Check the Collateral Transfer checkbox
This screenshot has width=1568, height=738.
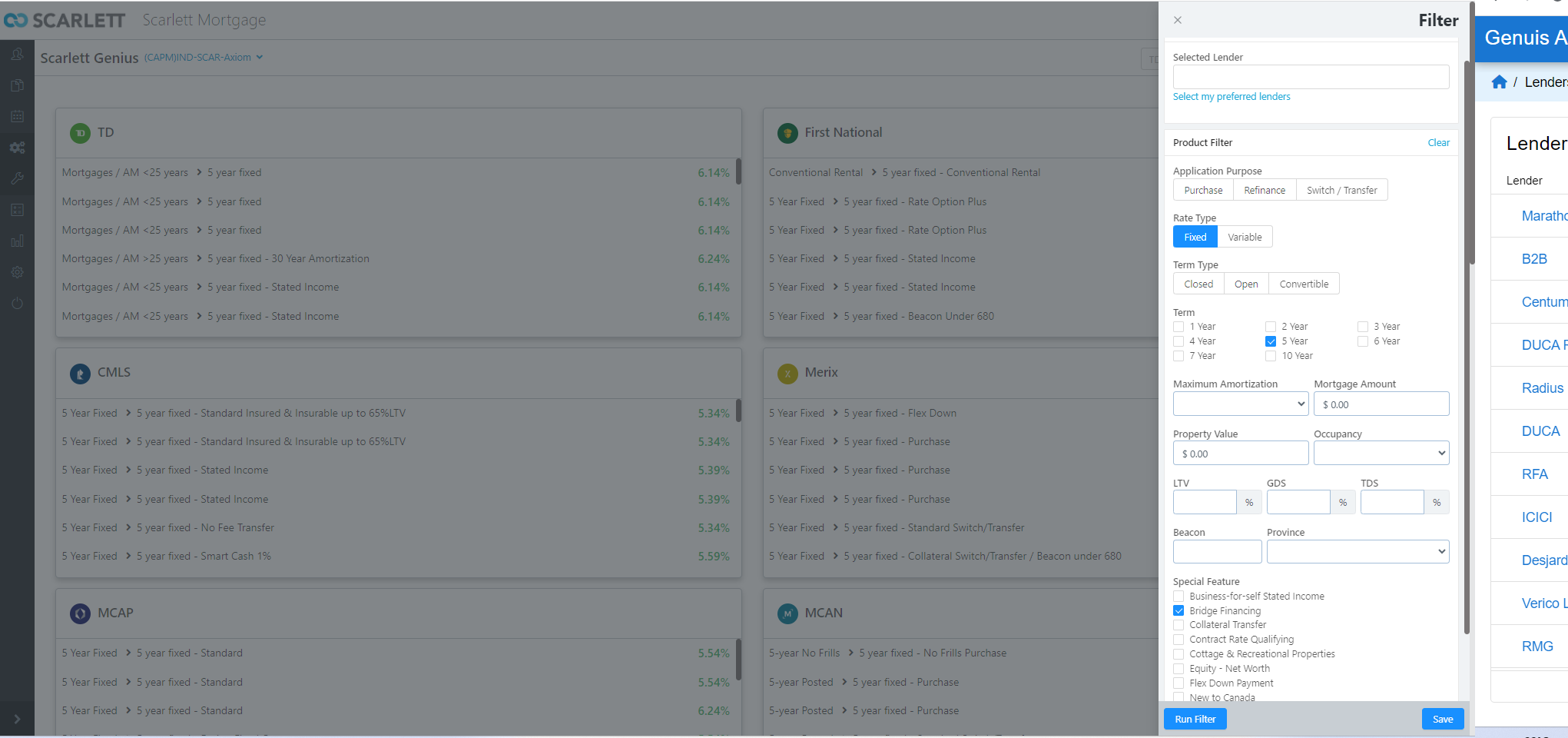click(1178, 625)
